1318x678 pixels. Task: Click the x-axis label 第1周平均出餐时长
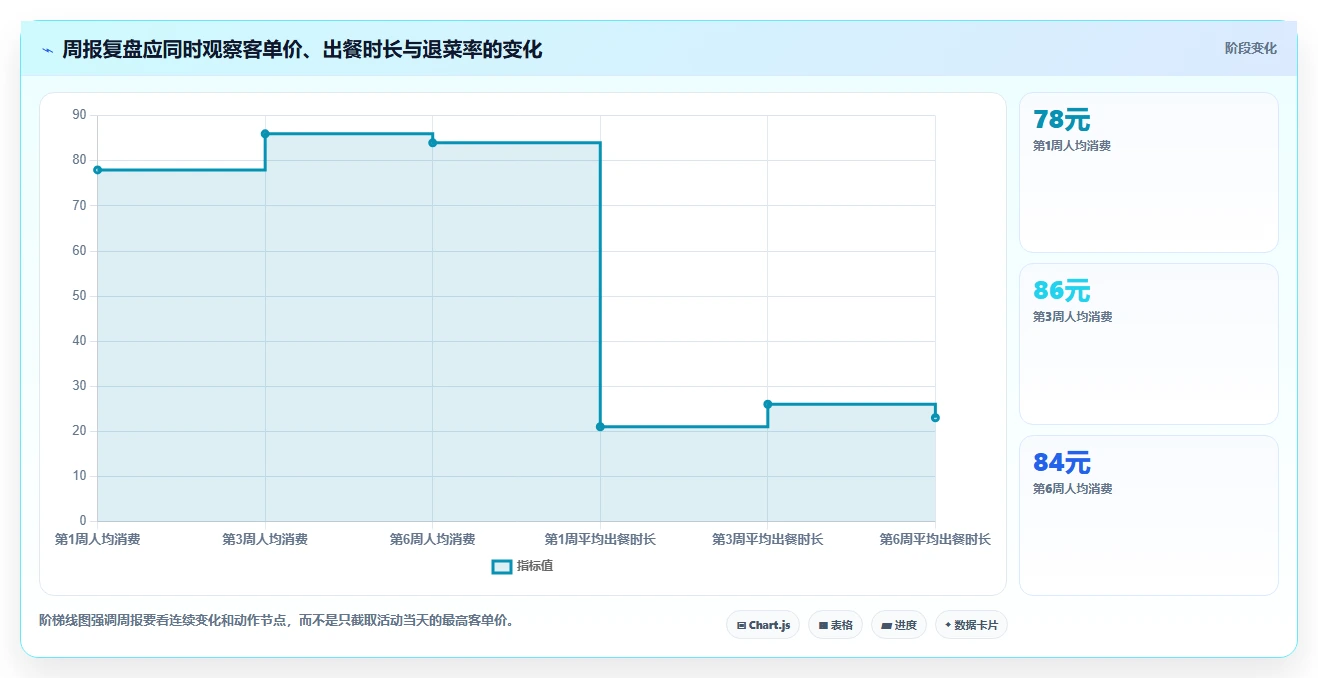(600, 540)
